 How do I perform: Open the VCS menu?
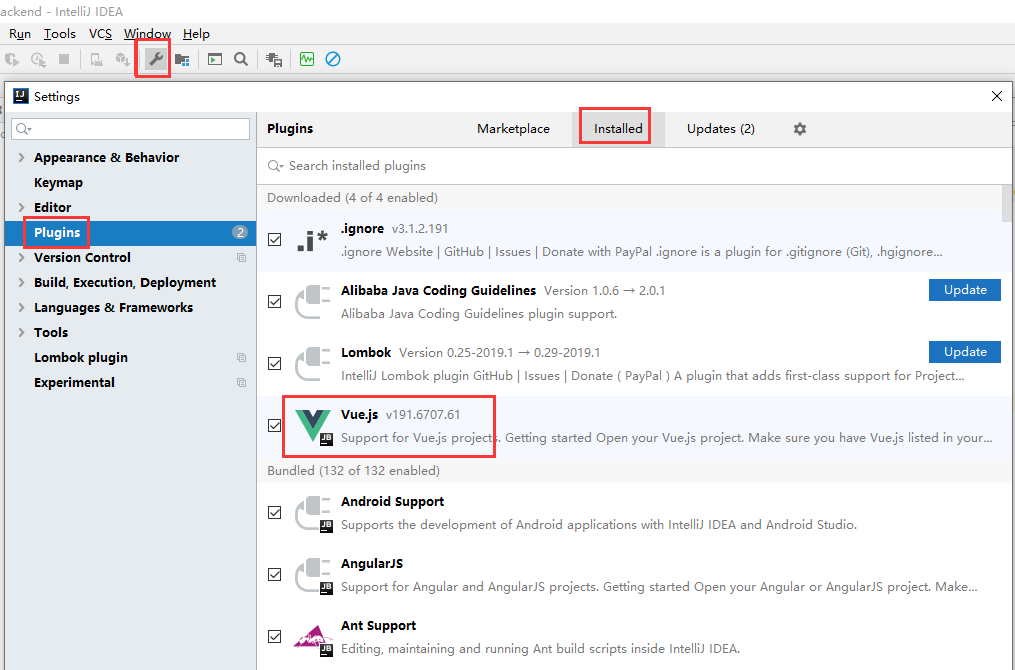click(x=100, y=34)
